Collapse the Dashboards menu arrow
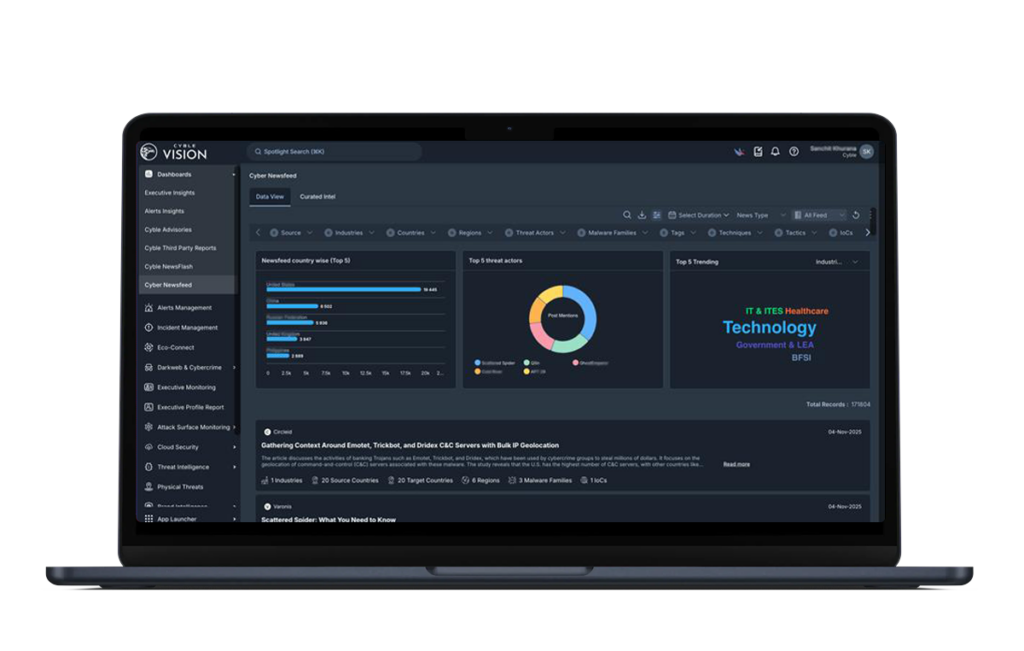Screen dimensions: 1024x651 click(234, 174)
